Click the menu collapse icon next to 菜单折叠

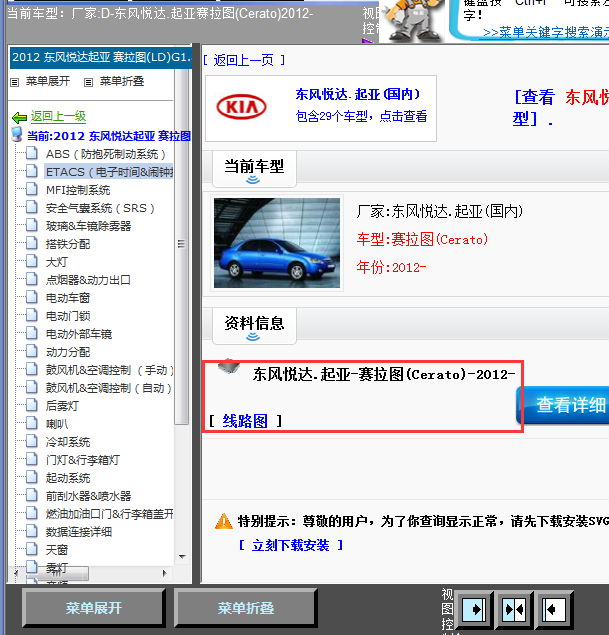click(x=88, y=82)
